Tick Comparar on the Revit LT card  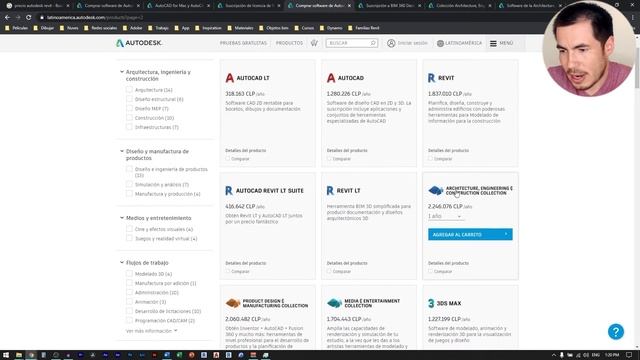tap(329, 271)
